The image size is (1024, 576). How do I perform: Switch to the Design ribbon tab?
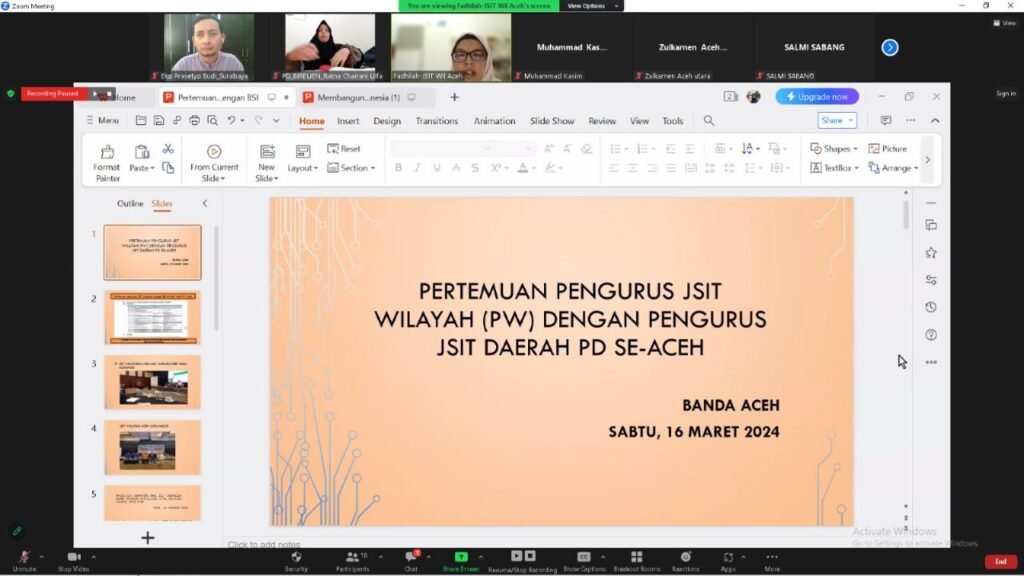(387, 121)
